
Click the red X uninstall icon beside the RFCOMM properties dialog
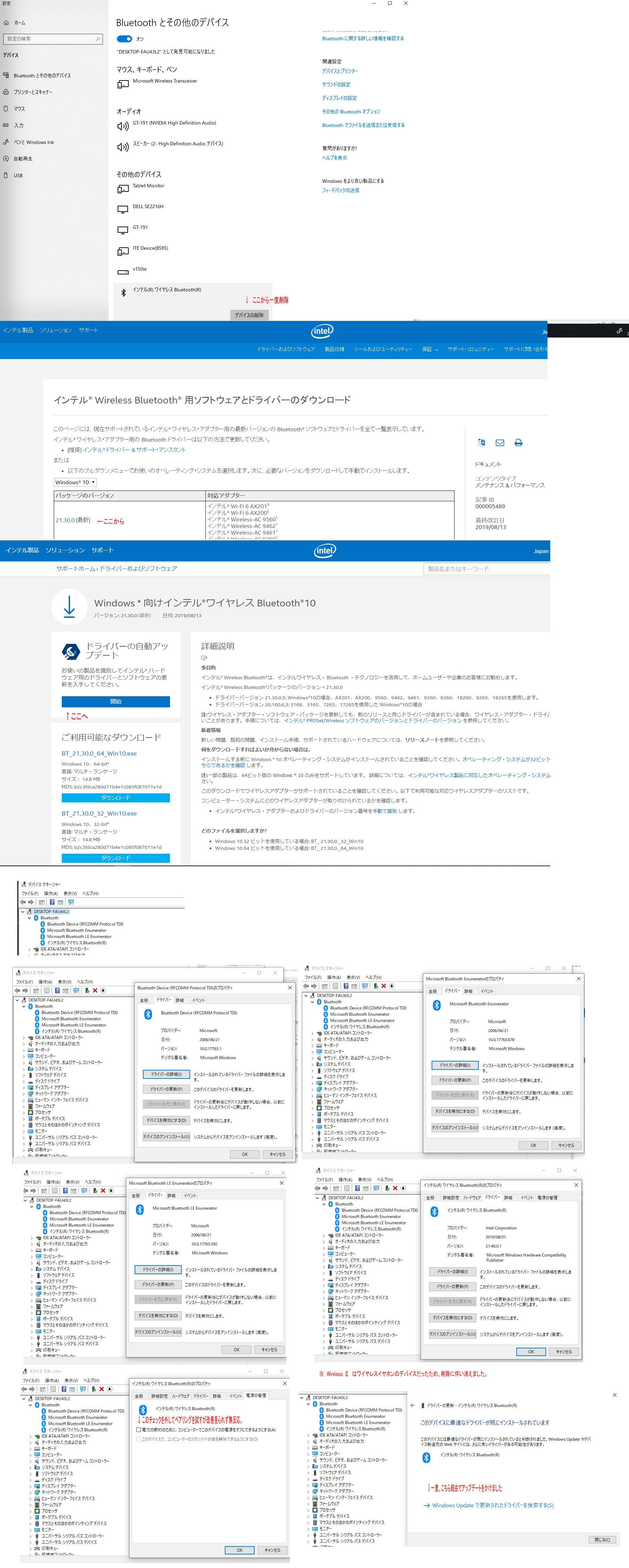[x=95, y=990]
